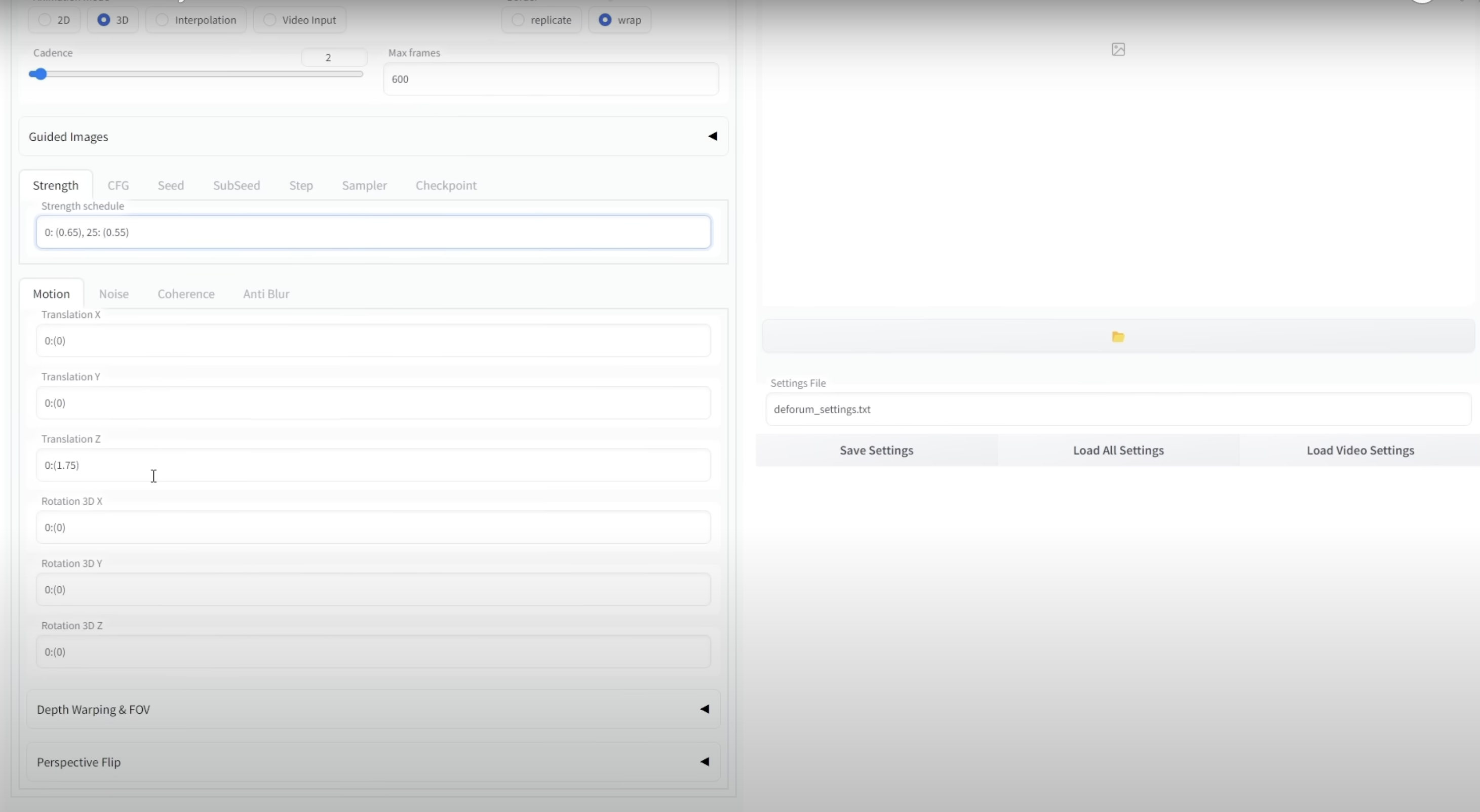
Task: Click the Load All Settings button
Action: (x=1118, y=450)
